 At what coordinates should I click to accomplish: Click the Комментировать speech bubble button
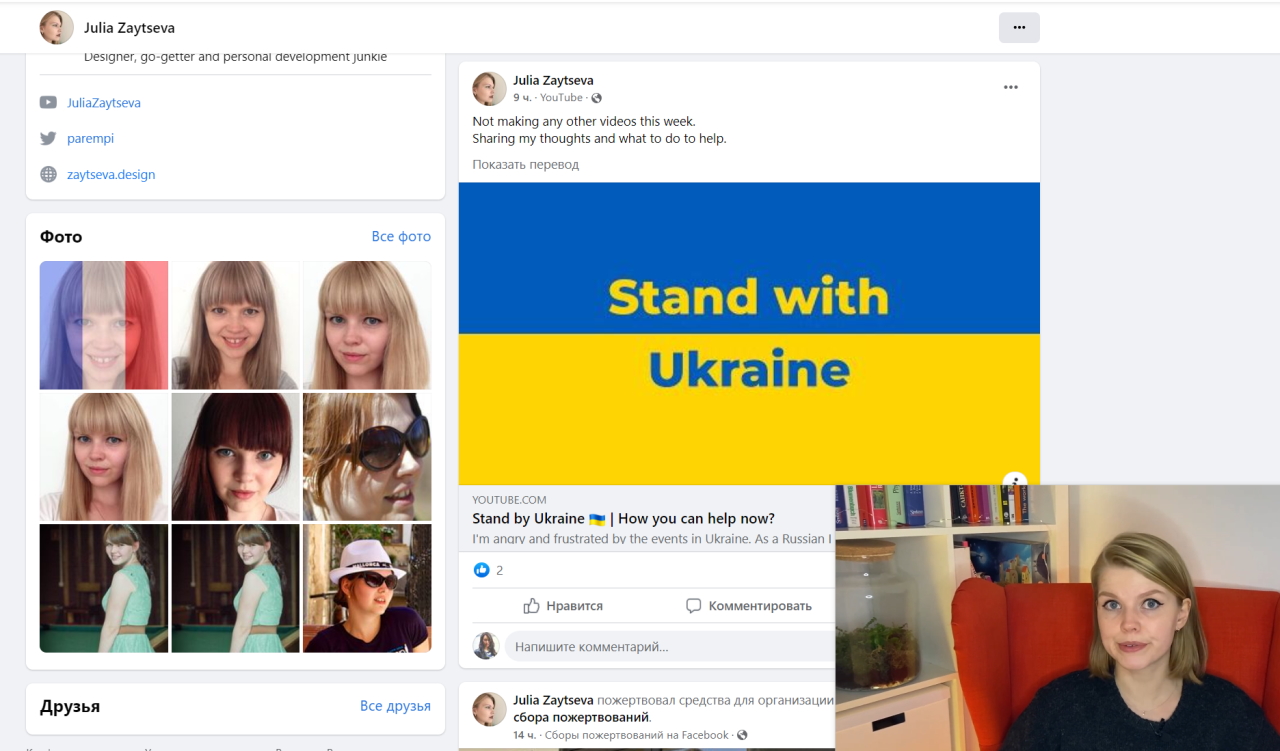click(748, 606)
